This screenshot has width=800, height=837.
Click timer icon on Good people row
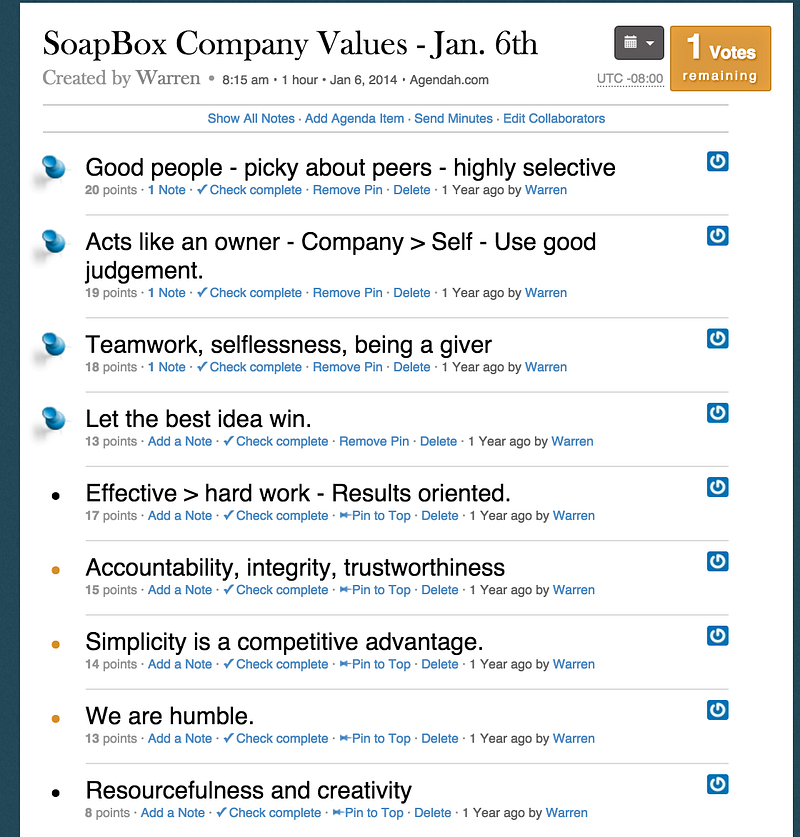pos(717,161)
